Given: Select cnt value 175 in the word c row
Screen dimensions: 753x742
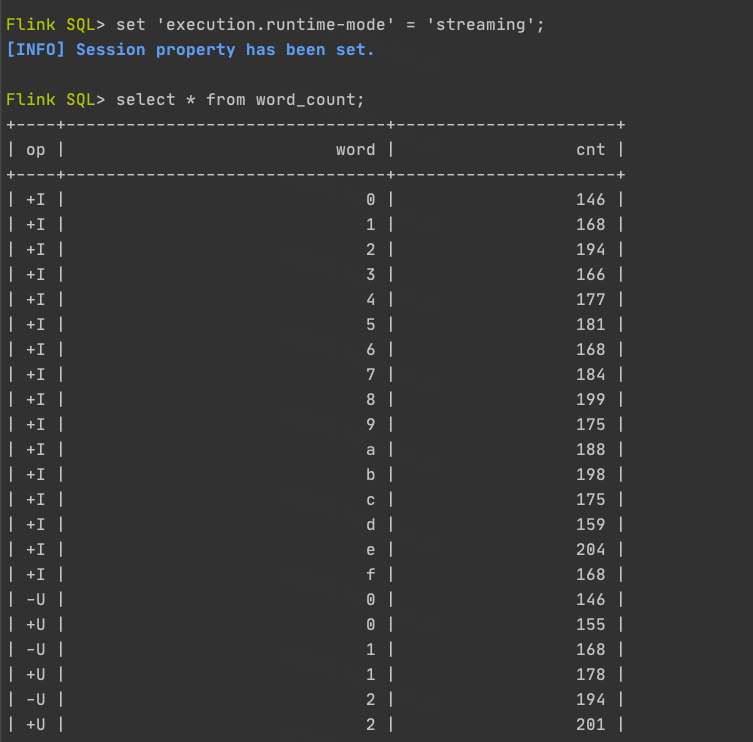Looking at the screenshot, I should [x=590, y=499].
